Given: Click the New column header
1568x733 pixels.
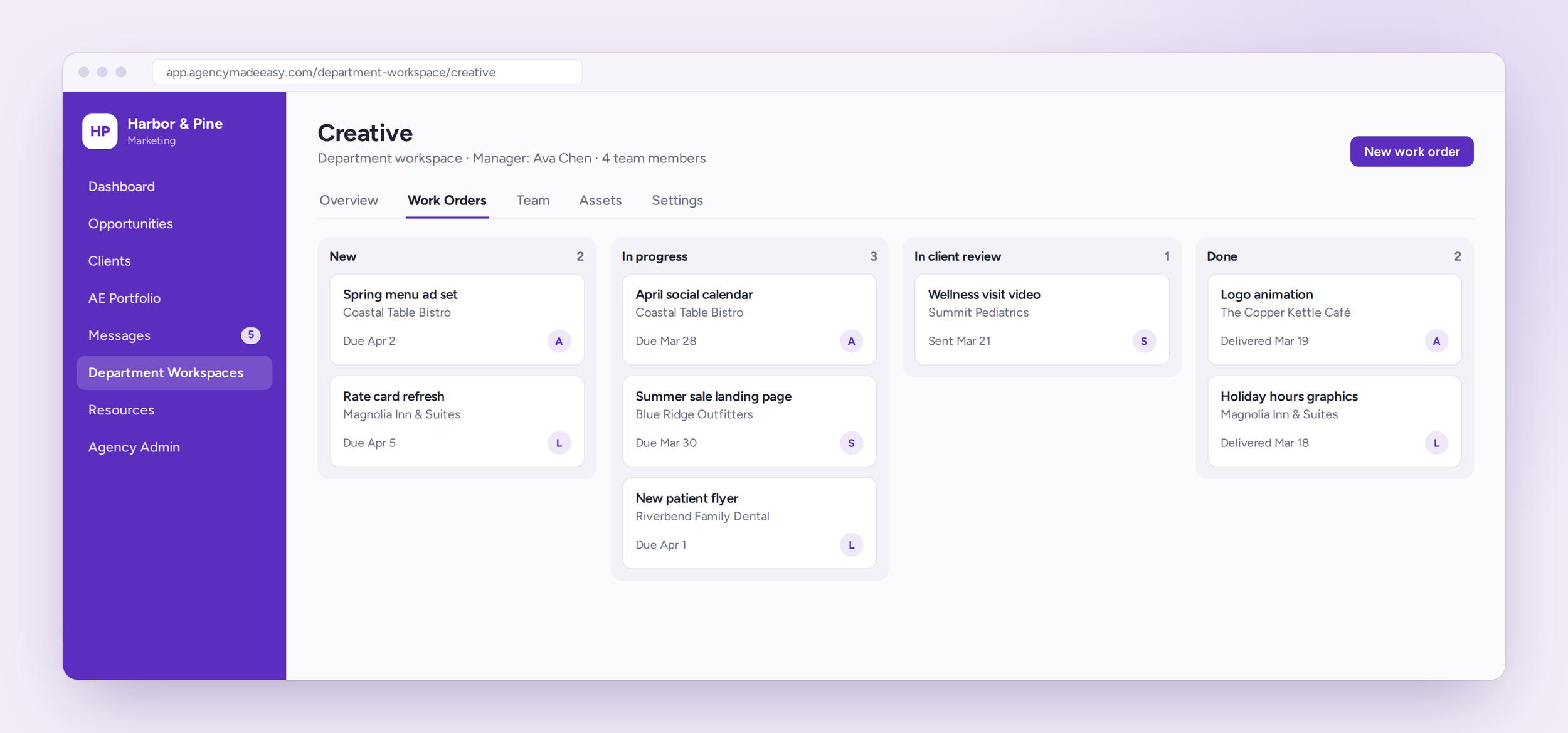Looking at the screenshot, I should 342,256.
